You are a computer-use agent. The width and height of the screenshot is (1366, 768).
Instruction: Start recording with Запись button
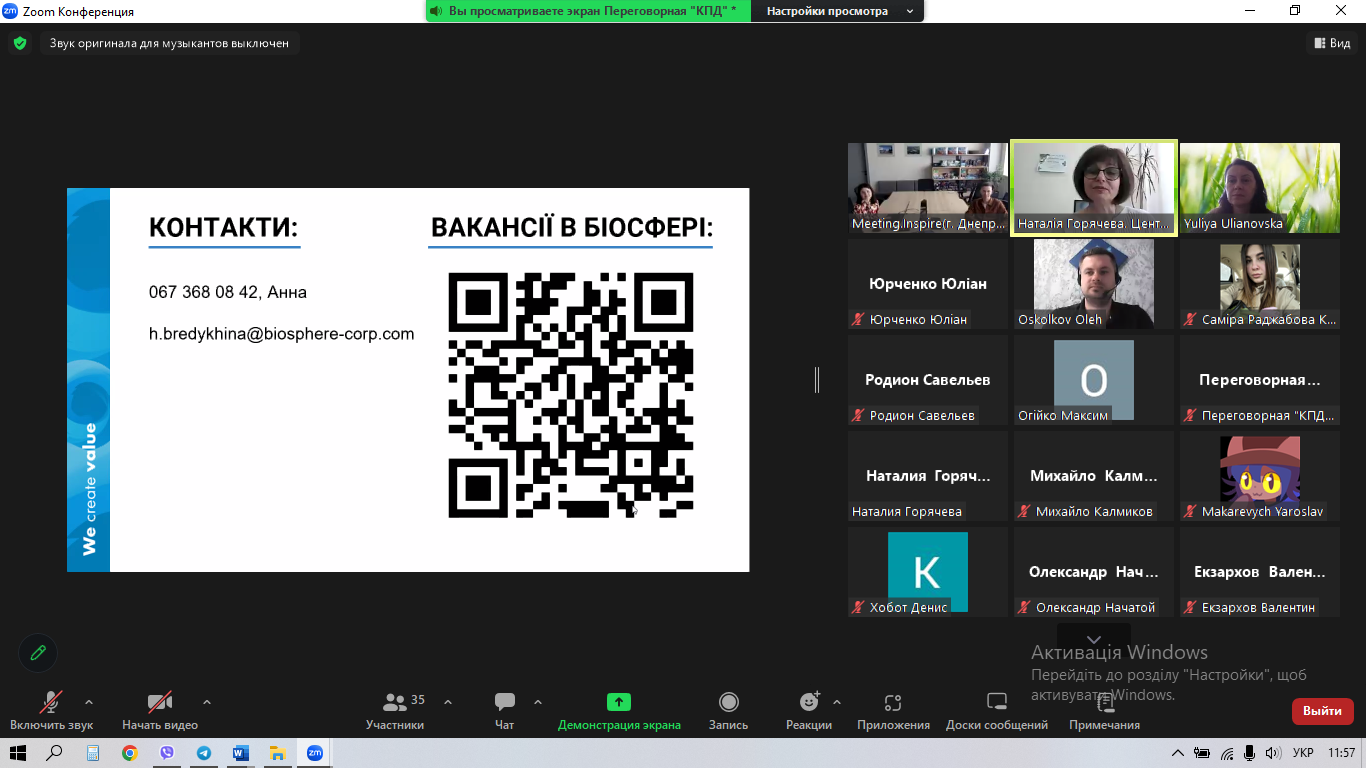click(x=728, y=711)
